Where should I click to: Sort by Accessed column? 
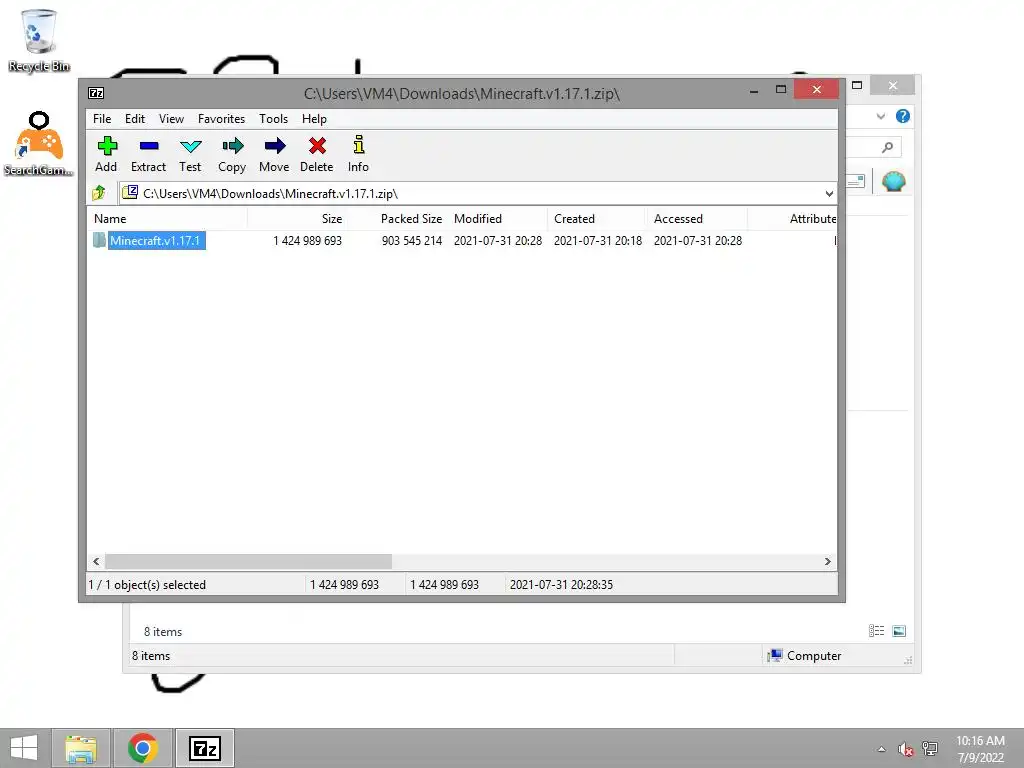697,219
